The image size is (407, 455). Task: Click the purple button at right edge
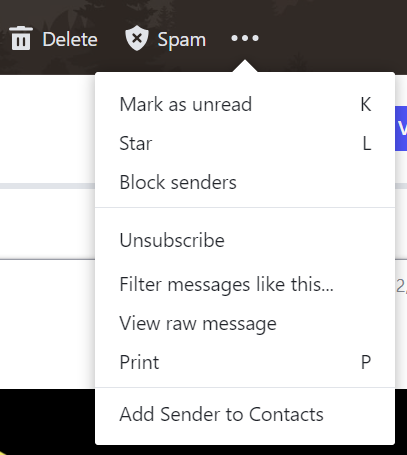401,128
